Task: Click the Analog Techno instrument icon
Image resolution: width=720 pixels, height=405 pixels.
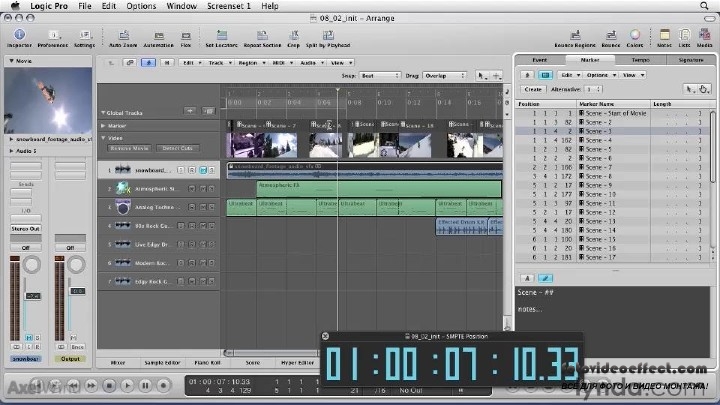Action: tap(123, 207)
